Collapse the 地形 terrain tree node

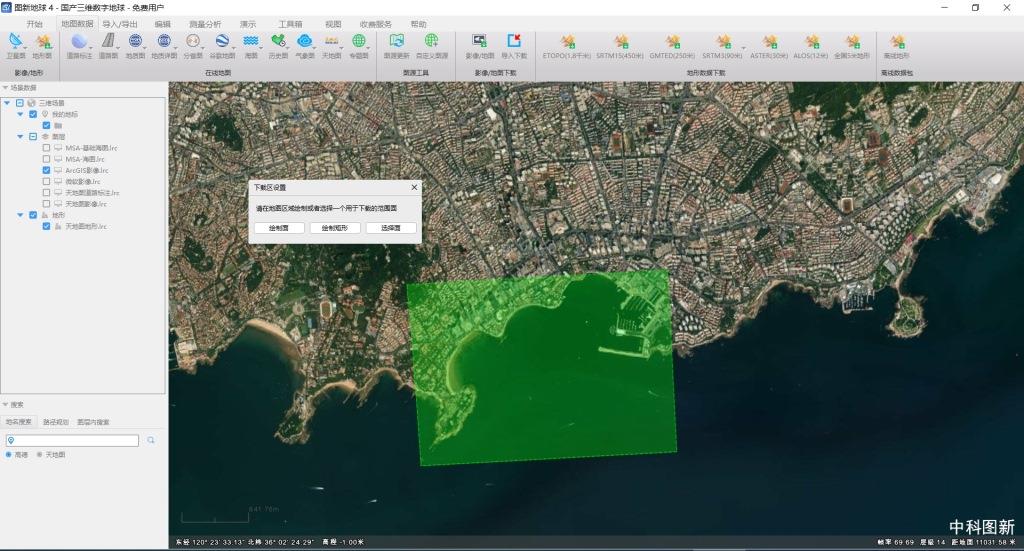point(20,215)
